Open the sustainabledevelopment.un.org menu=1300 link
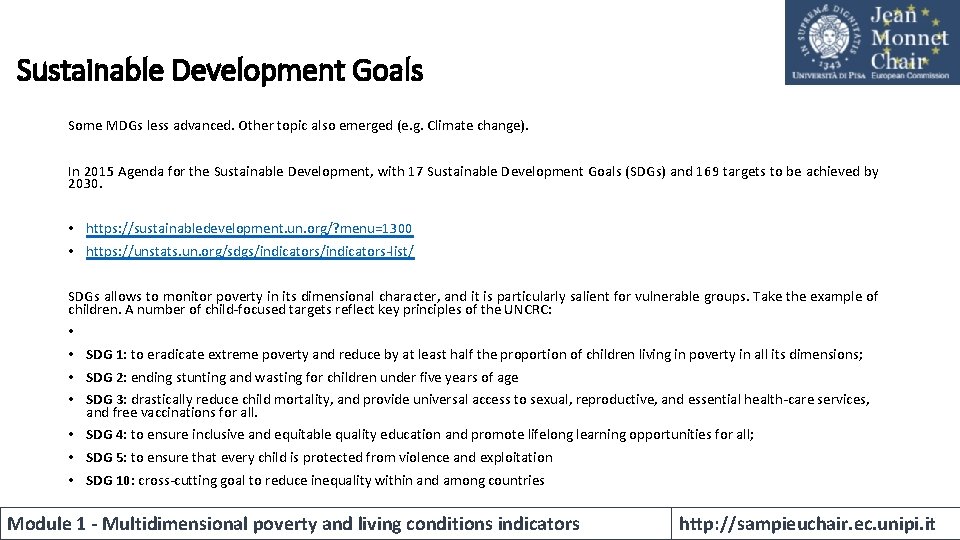This screenshot has height=540, width=960. tap(249, 228)
